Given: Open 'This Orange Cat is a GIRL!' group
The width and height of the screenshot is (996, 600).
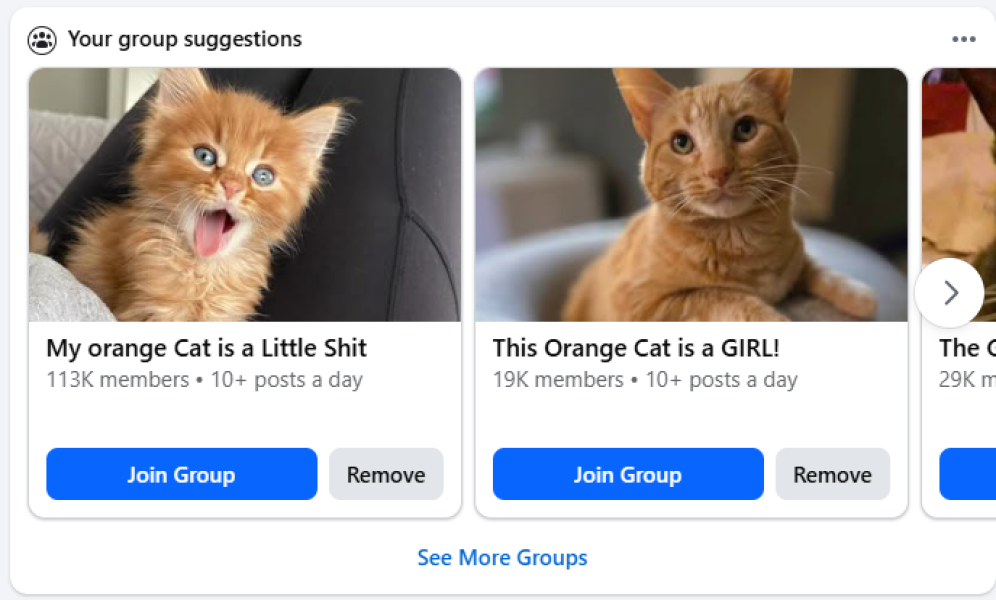Looking at the screenshot, I should pos(635,348).
